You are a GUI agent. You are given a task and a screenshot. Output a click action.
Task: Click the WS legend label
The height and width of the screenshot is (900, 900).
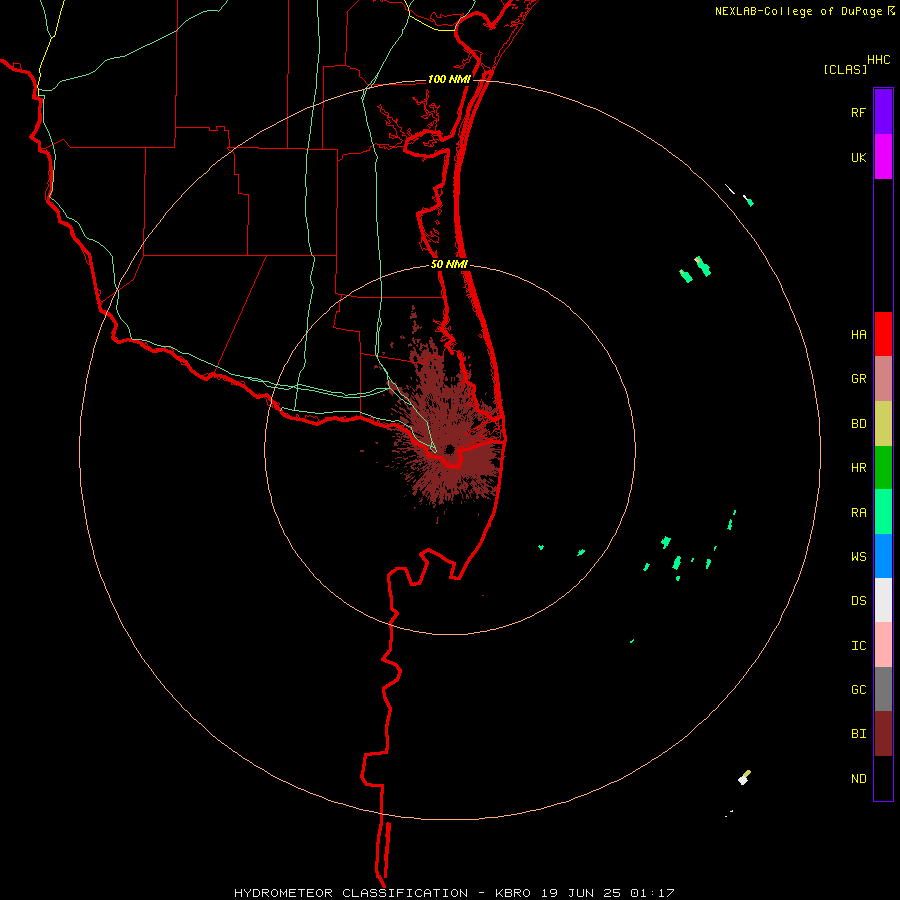pyautogui.click(x=858, y=557)
